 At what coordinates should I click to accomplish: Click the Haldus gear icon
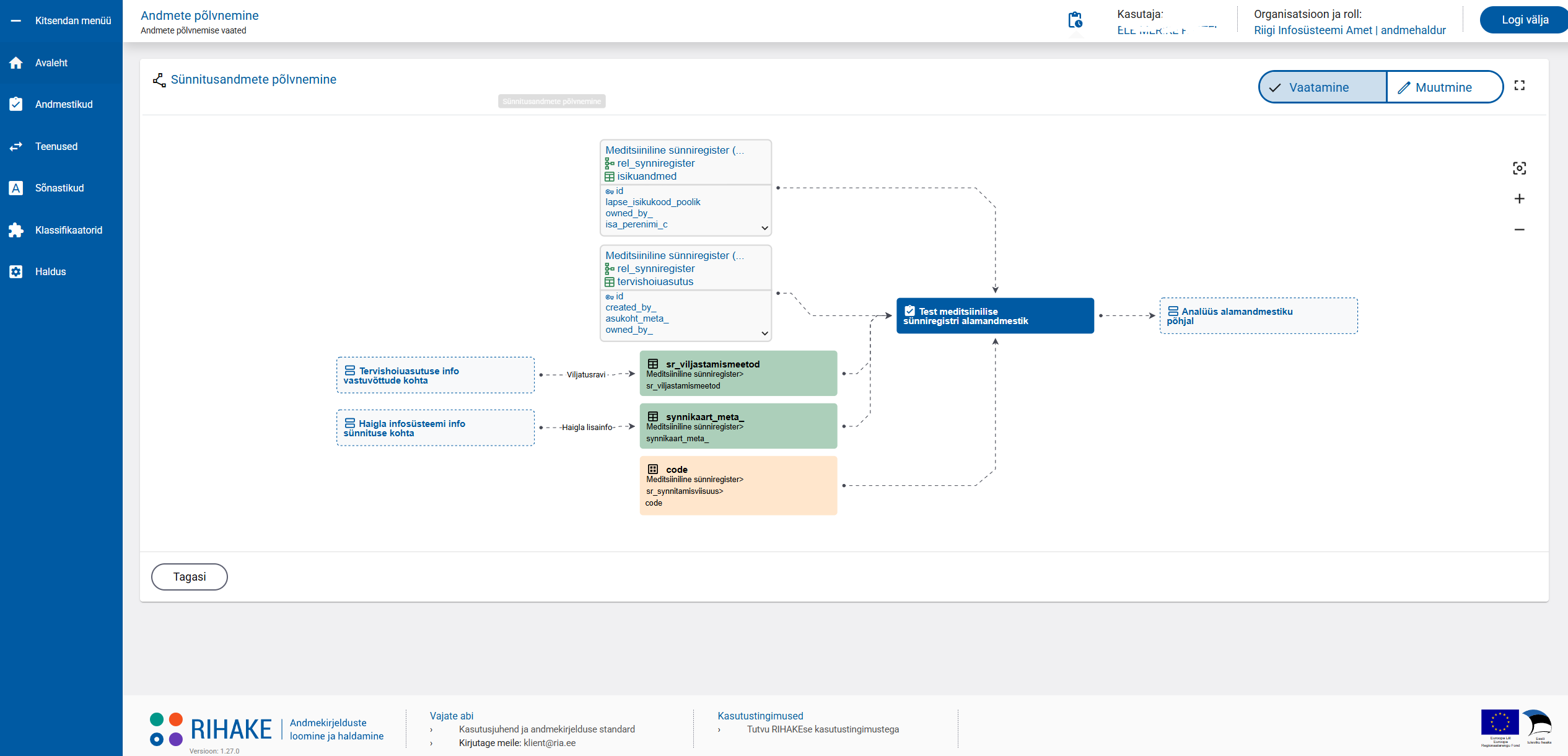[16, 271]
